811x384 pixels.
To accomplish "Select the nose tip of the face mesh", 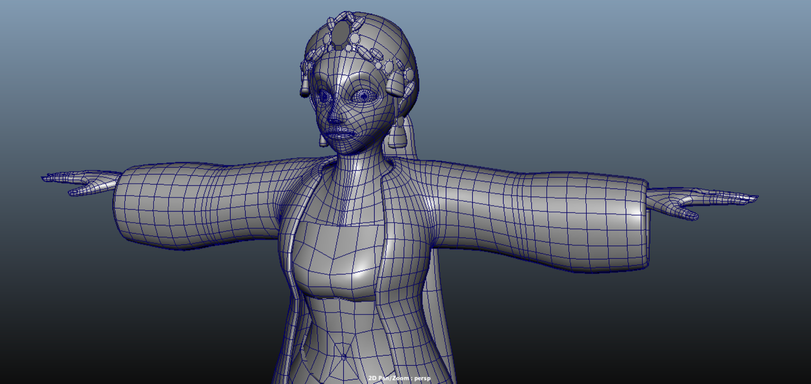I will [x=334, y=120].
